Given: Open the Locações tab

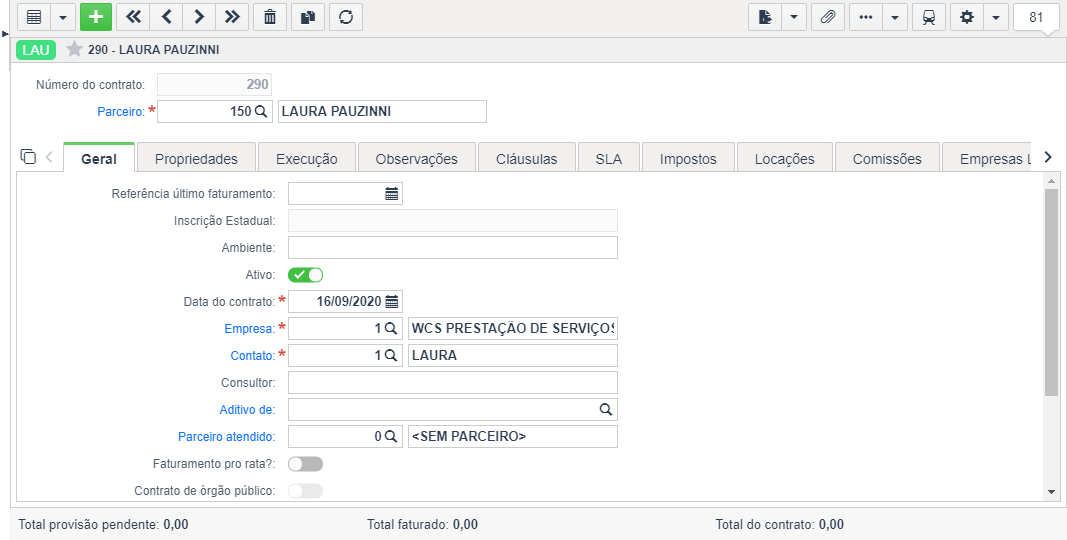Looking at the screenshot, I should coord(785,158).
